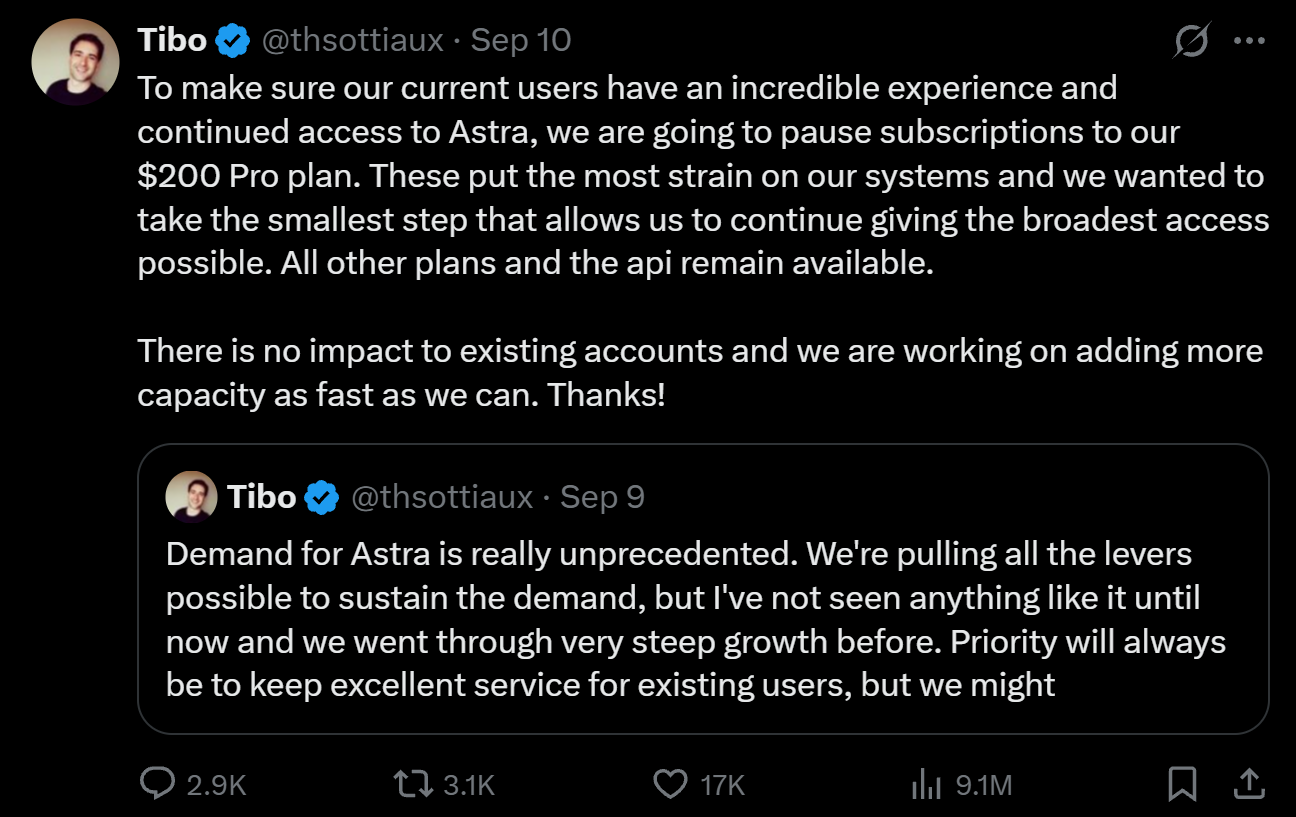Click the verified badge in quoted tweet
The width and height of the screenshot is (1296, 817).
[322, 497]
